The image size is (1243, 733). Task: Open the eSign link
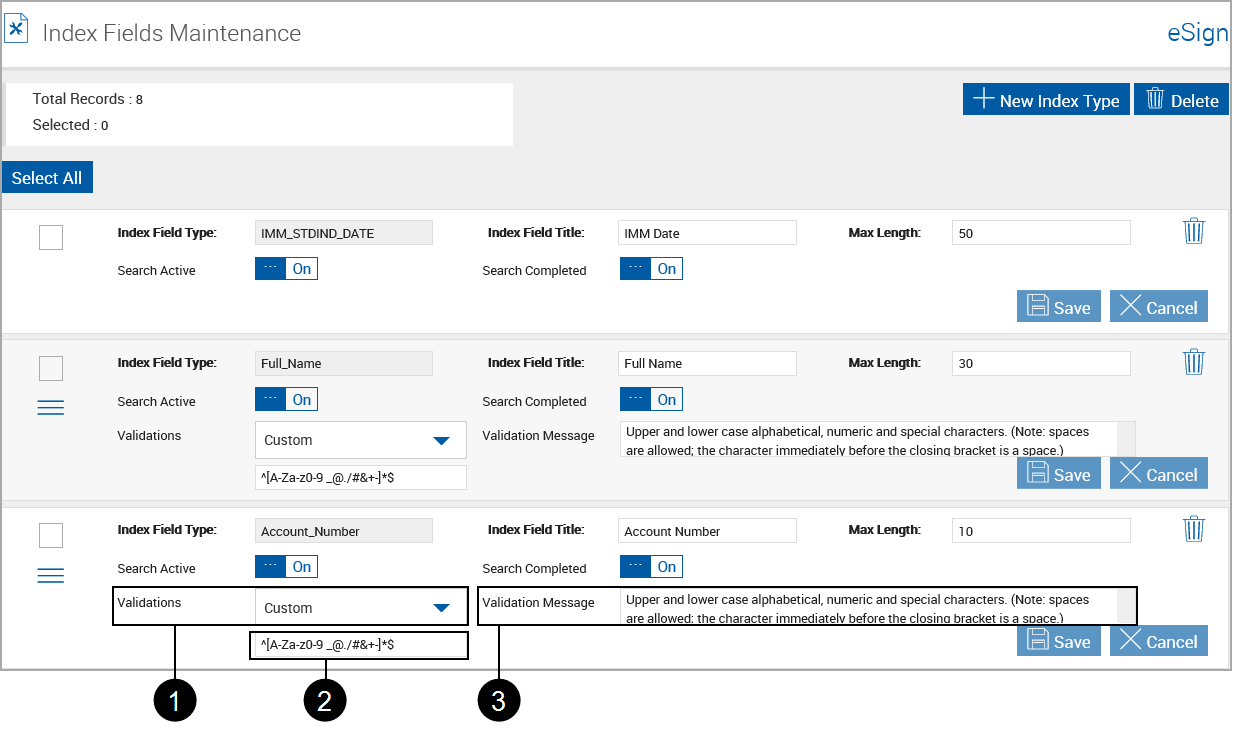1197,33
